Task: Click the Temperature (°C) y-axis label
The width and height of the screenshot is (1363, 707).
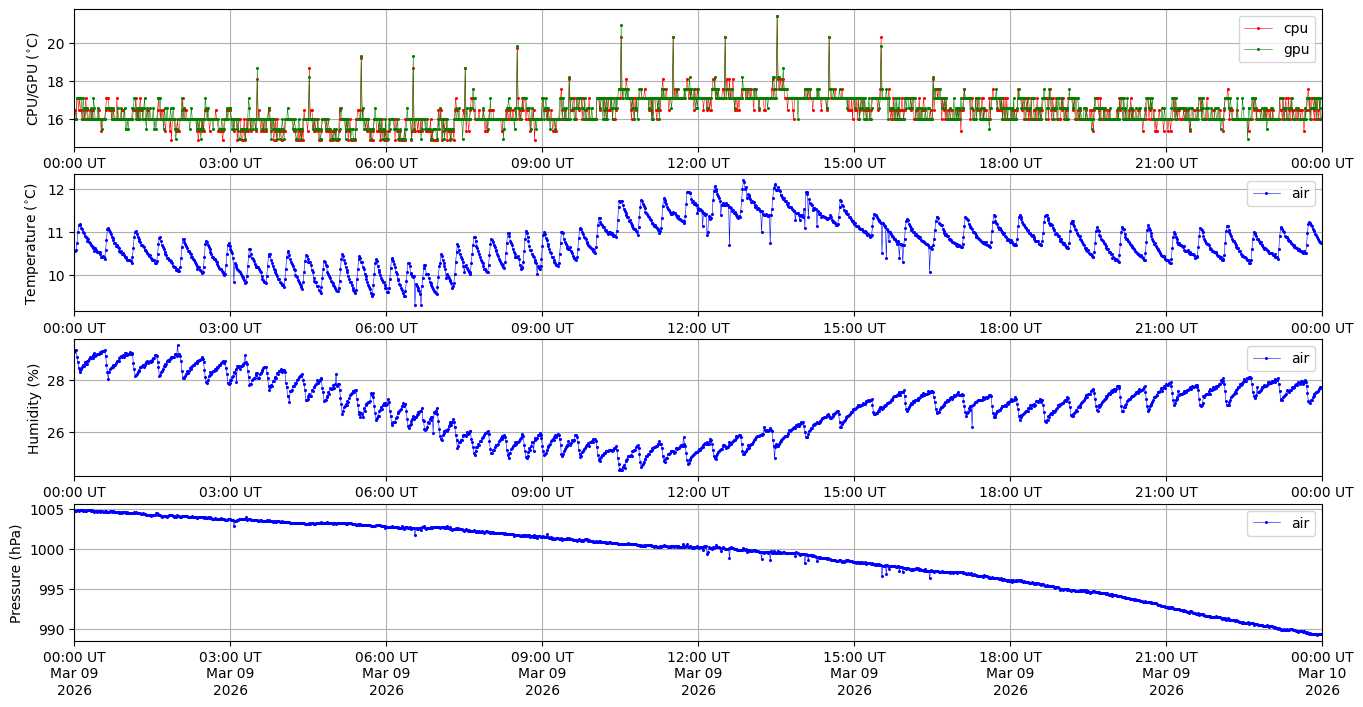Action: [31, 243]
